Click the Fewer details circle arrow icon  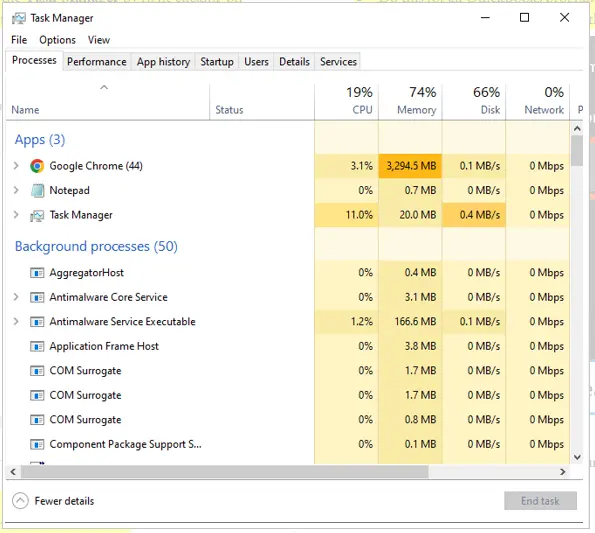20,501
